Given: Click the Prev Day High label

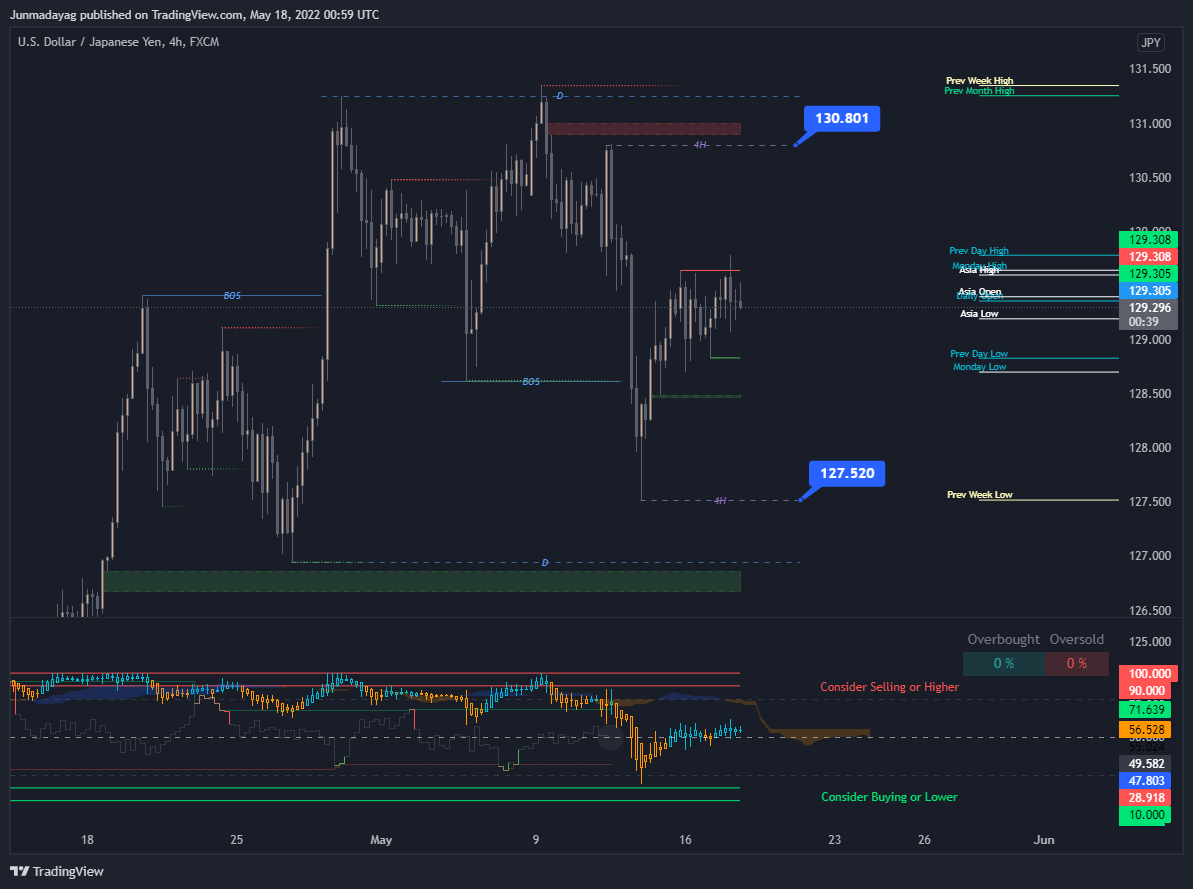Looking at the screenshot, I should click(978, 250).
